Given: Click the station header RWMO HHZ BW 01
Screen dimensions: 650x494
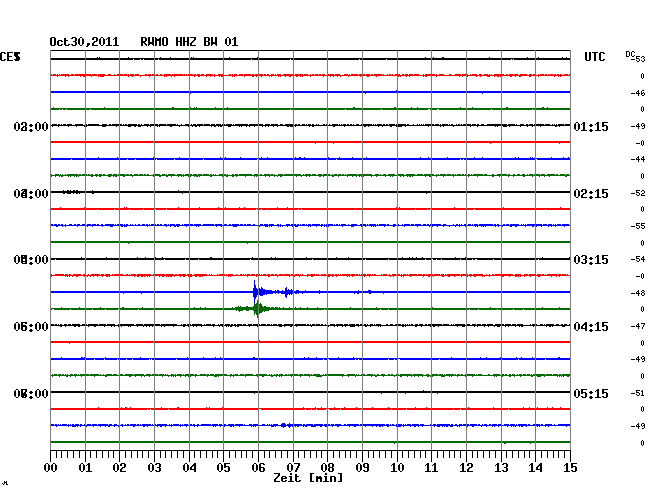Looking at the screenshot, I should coord(189,42).
